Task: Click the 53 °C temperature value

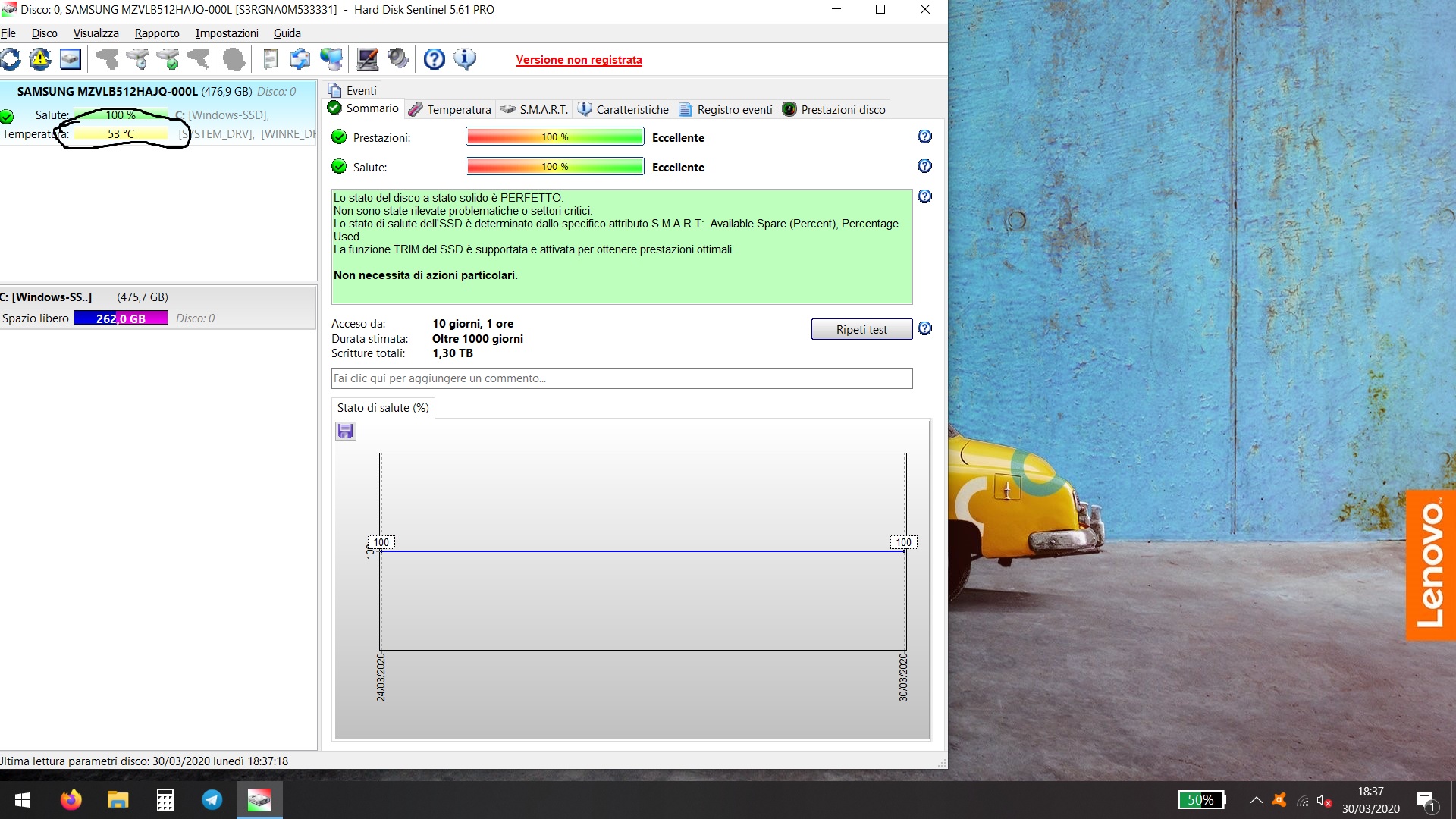Action: coord(121,134)
